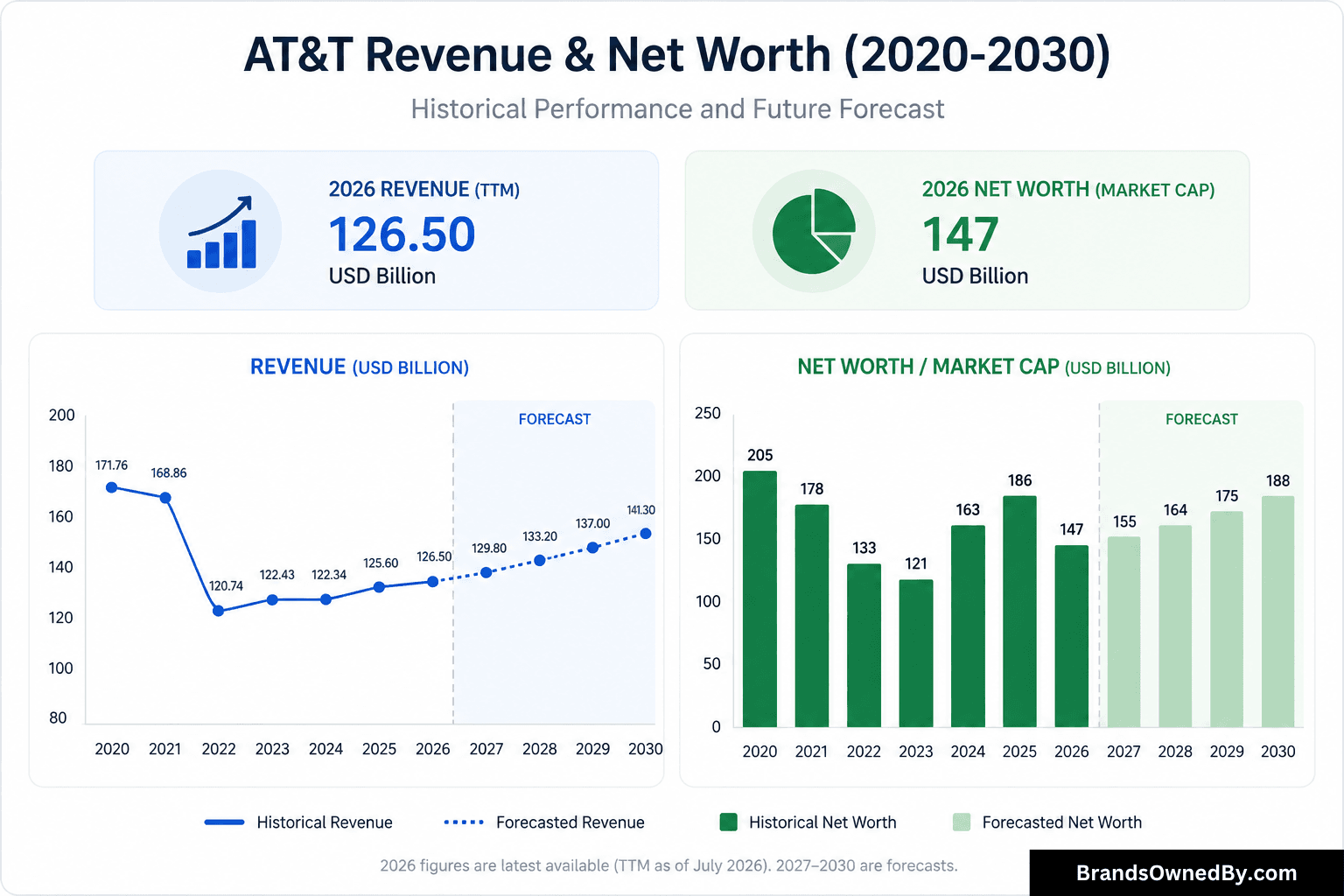Click the 2020 x-axis label in net worth chart
The height and width of the screenshot is (896, 1344).
click(759, 752)
